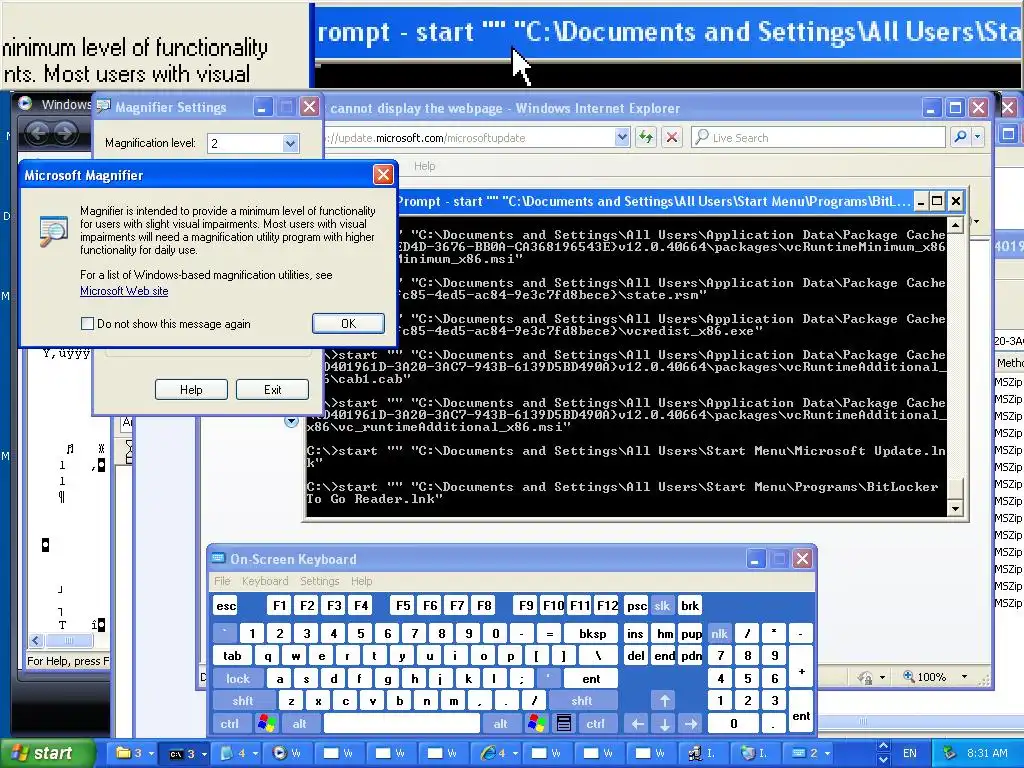Open Windows Media Player taskbar button
1024x768 pixels.
286,753
